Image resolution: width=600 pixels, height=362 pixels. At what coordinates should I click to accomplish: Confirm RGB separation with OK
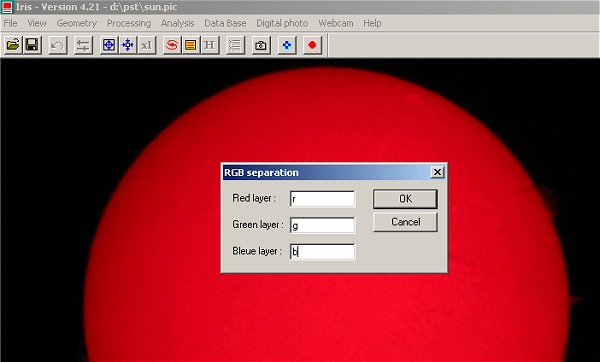(x=405, y=199)
